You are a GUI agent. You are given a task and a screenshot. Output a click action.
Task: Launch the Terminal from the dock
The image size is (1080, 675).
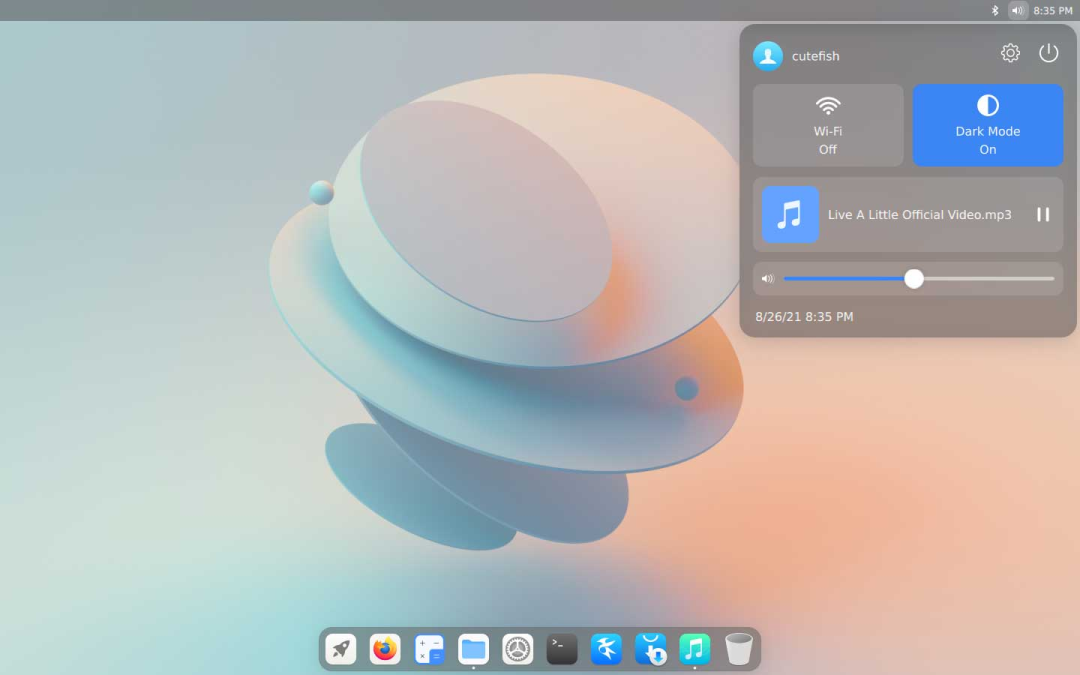[562, 649]
